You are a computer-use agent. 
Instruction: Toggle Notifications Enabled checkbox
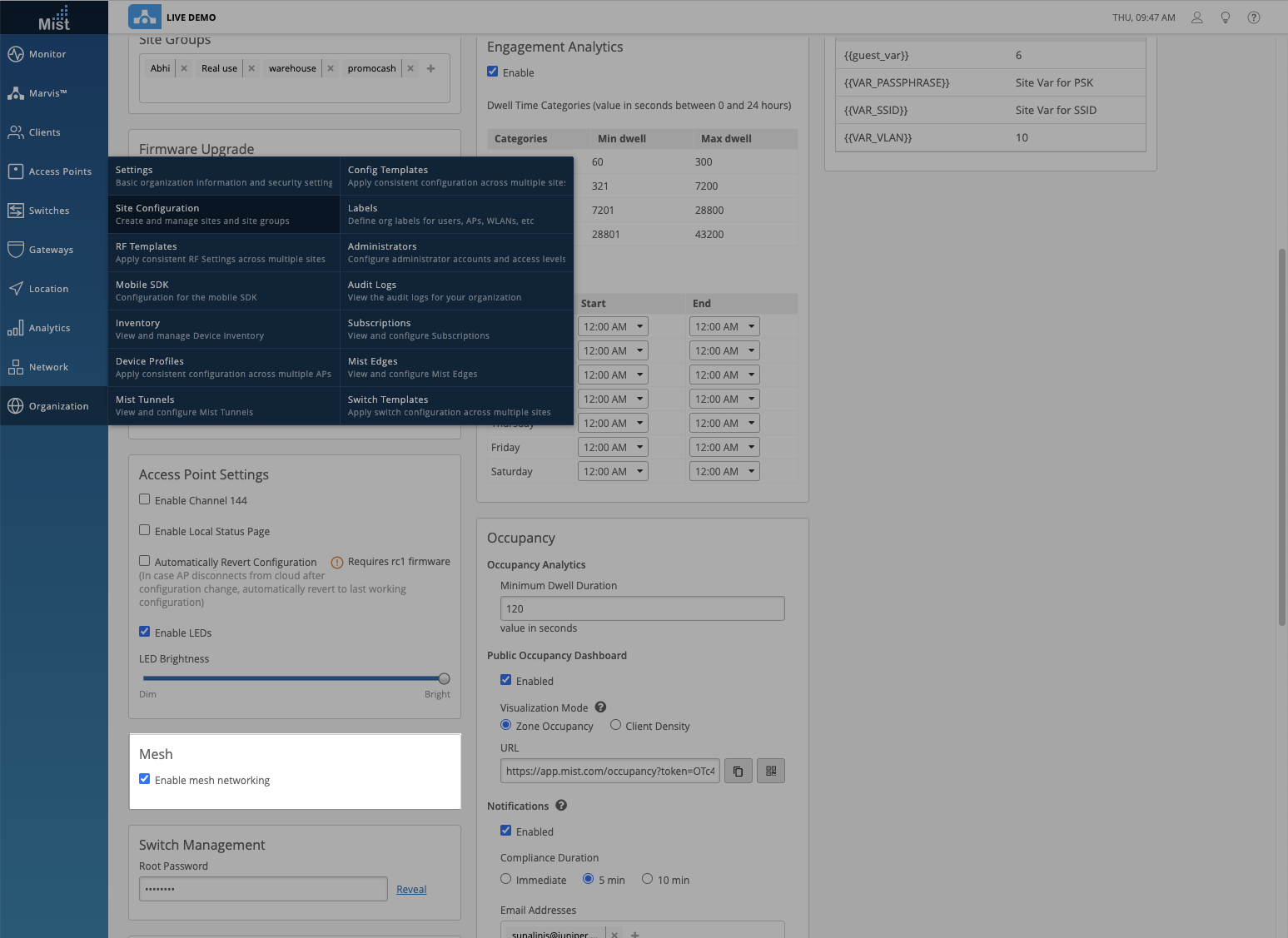click(x=506, y=831)
